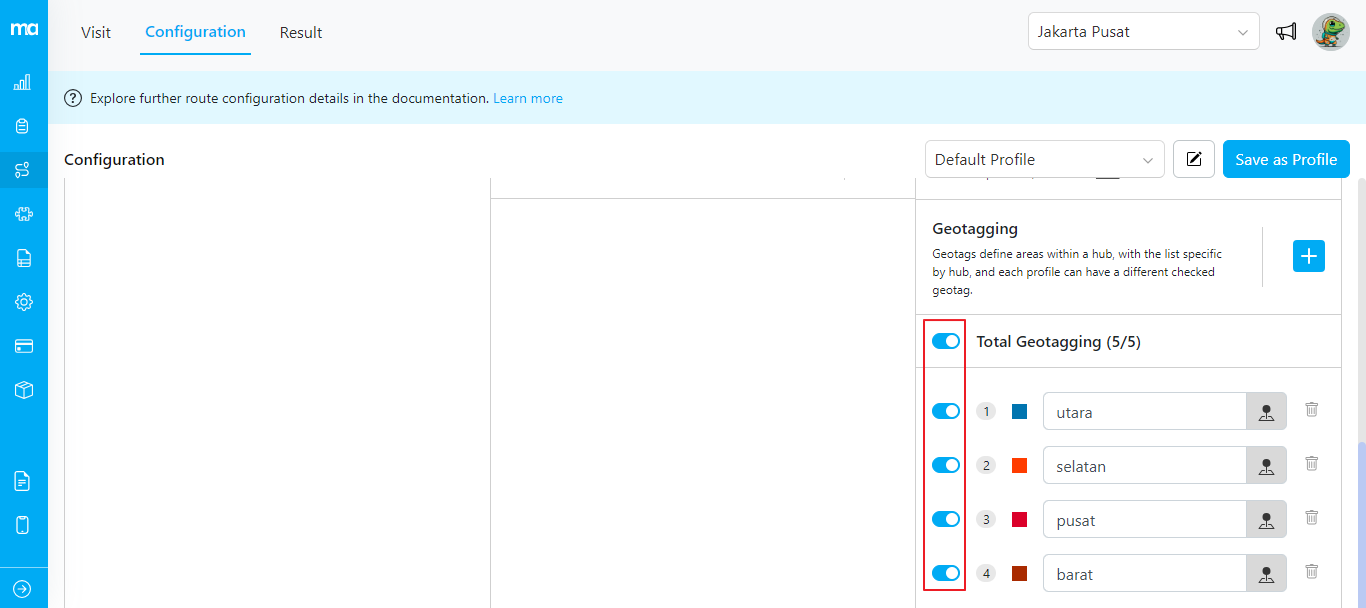Click the sidebar credit card icon
This screenshot has height=608, width=1366.
[x=23, y=346]
